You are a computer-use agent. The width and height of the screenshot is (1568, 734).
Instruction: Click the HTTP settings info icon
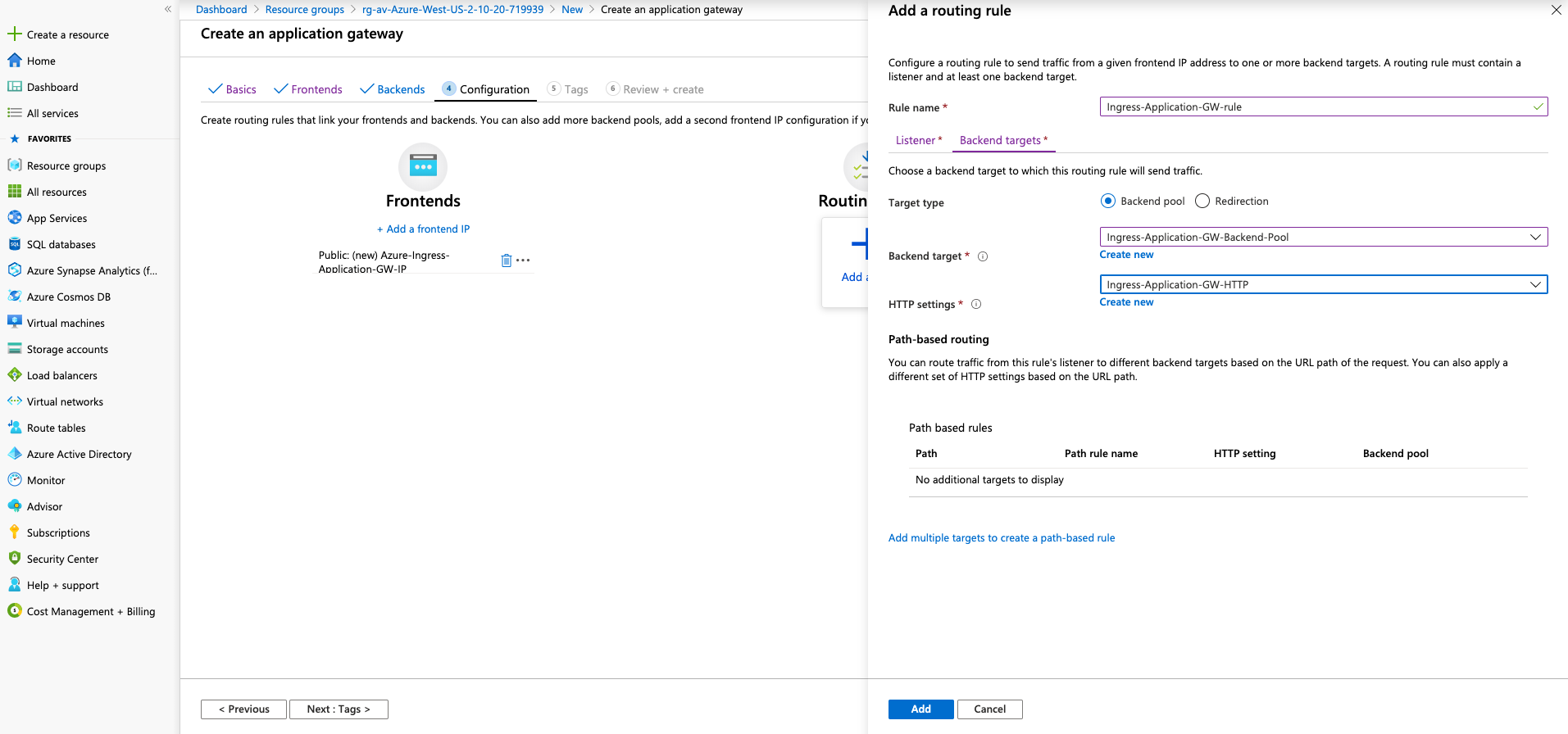tap(976, 304)
